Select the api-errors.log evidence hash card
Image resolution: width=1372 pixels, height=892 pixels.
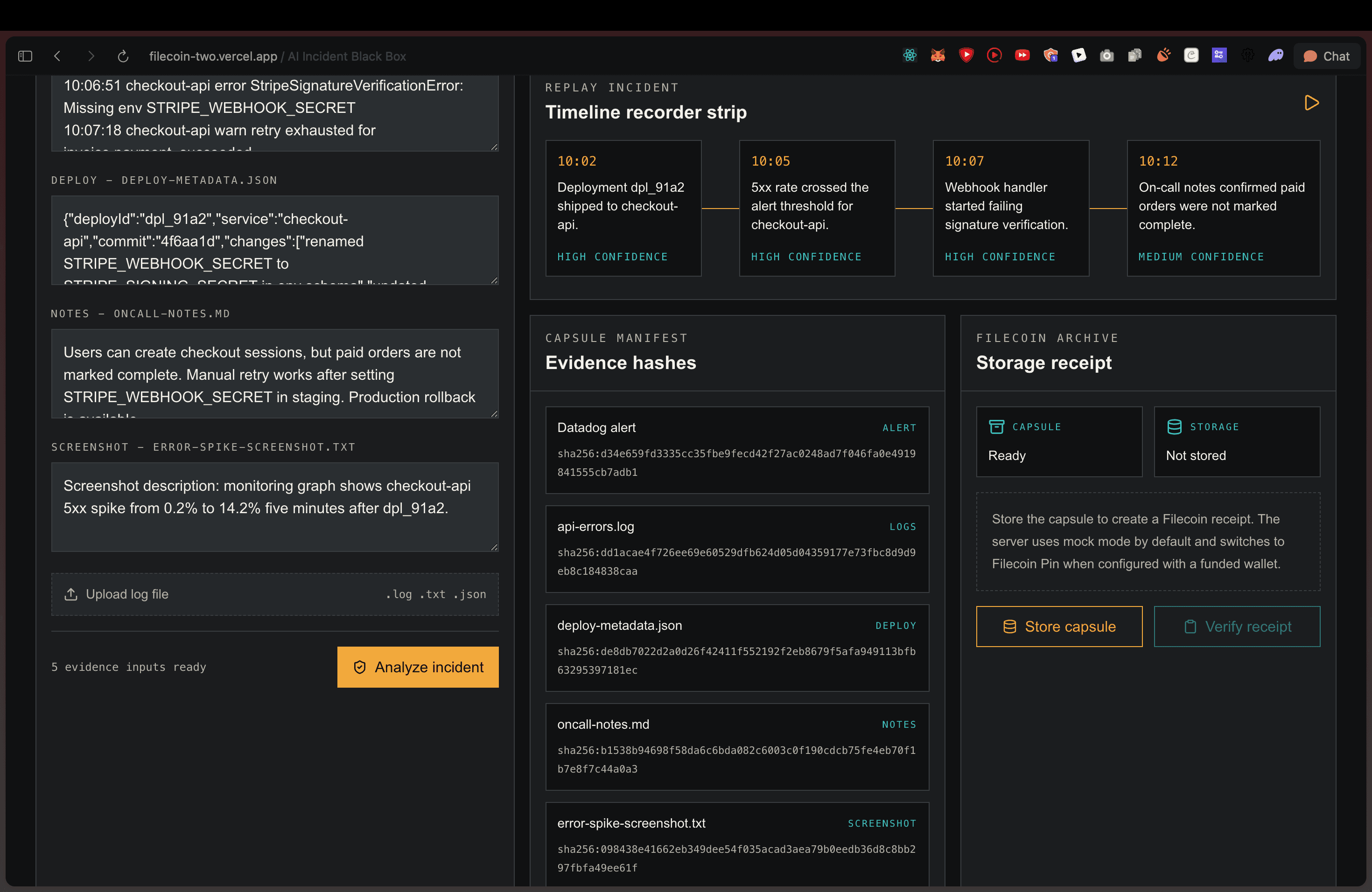click(x=737, y=549)
